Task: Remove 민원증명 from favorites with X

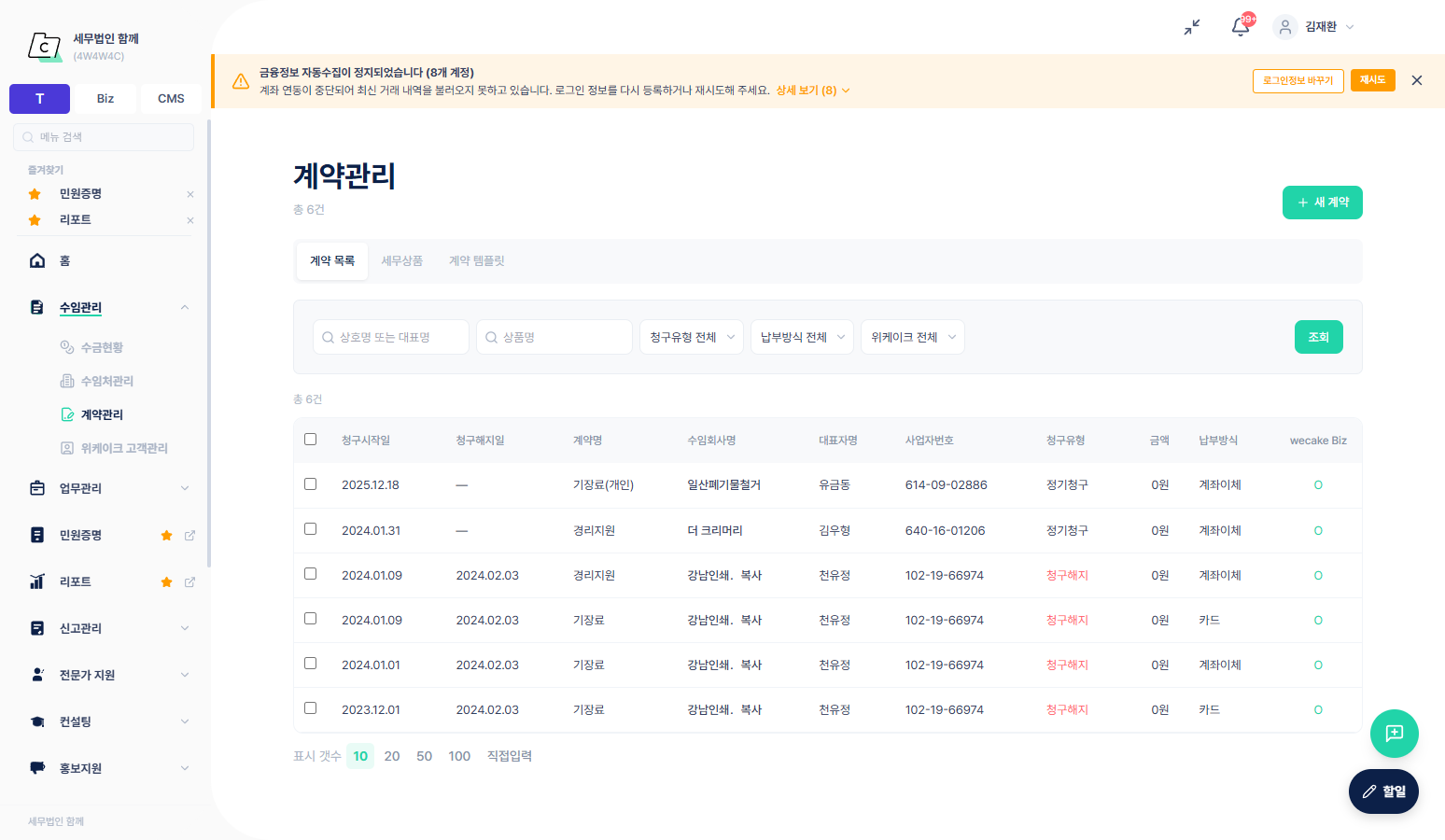Action: coord(190,194)
